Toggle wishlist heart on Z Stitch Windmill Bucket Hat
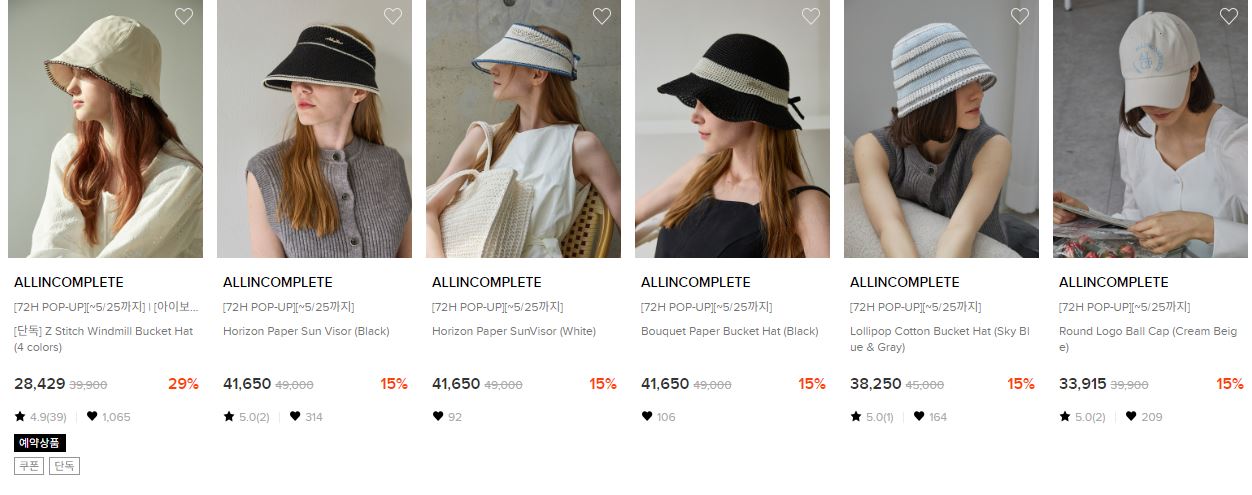This screenshot has width=1252, height=495. click(x=184, y=16)
